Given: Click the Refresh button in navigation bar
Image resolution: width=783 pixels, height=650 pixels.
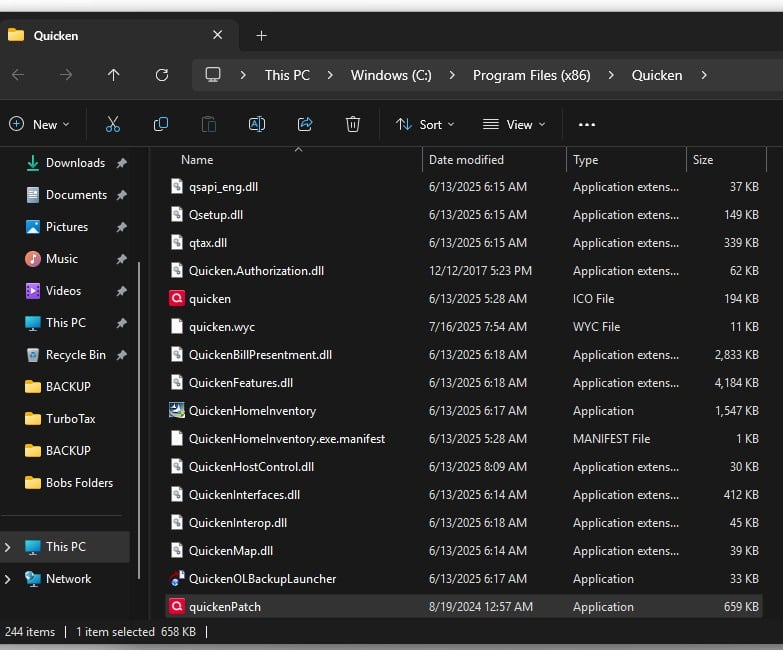Looking at the screenshot, I should [162, 75].
